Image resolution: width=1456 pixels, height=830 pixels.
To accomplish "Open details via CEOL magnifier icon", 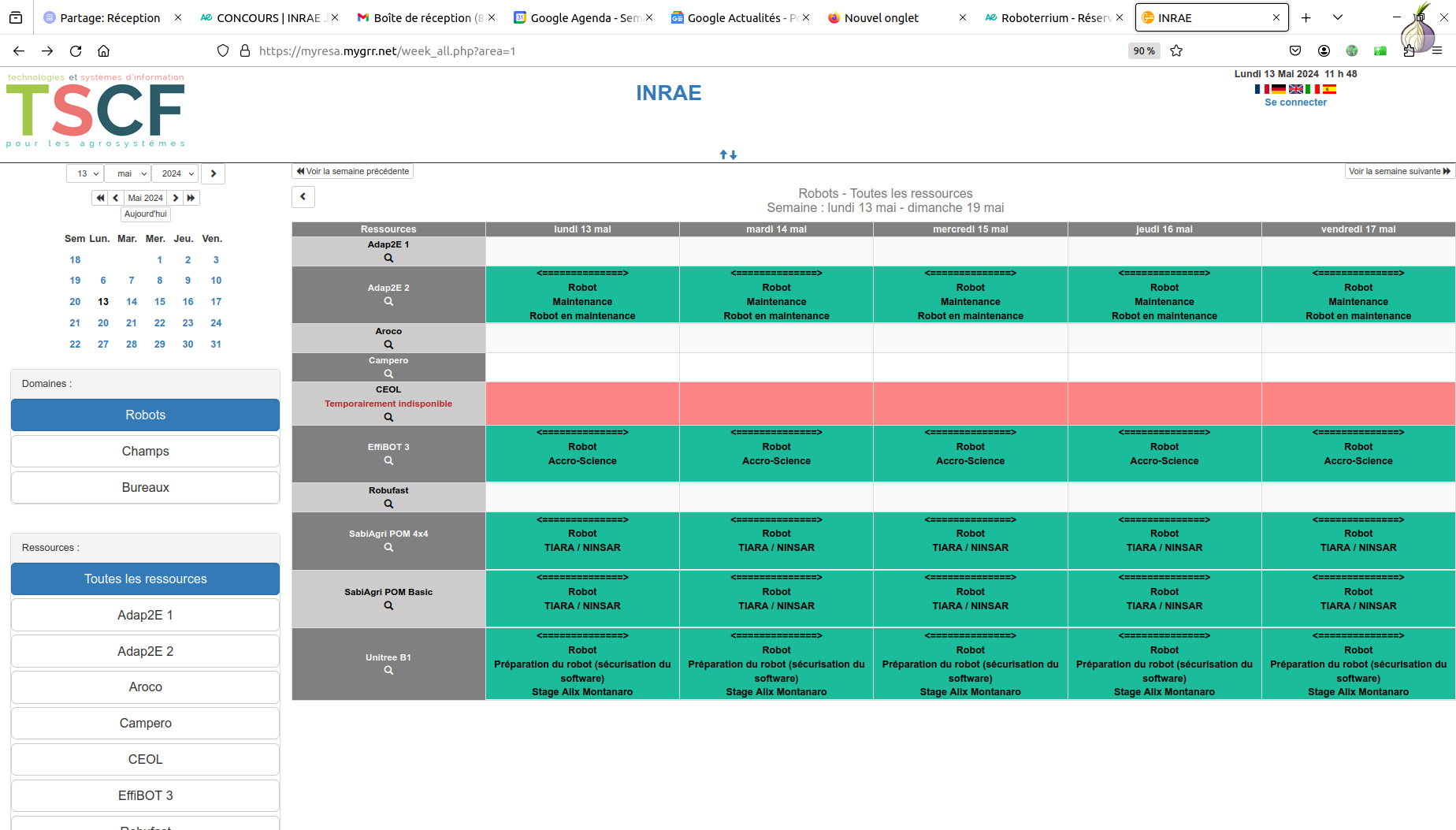I will pos(388,418).
